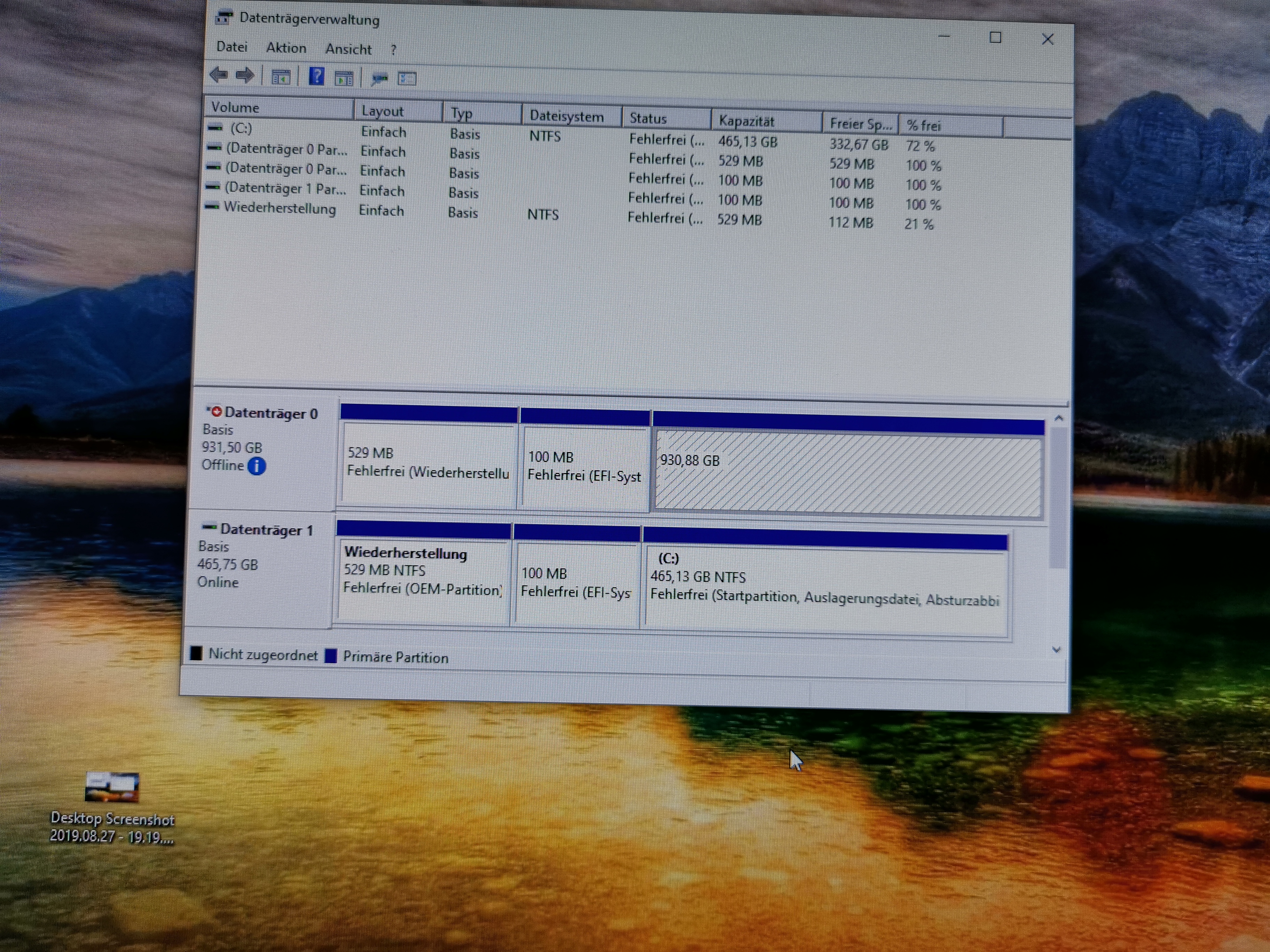Image resolution: width=1270 pixels, height=952 pixels.
Task: Toggle the console tree pane icon
Action: point(281,77)
